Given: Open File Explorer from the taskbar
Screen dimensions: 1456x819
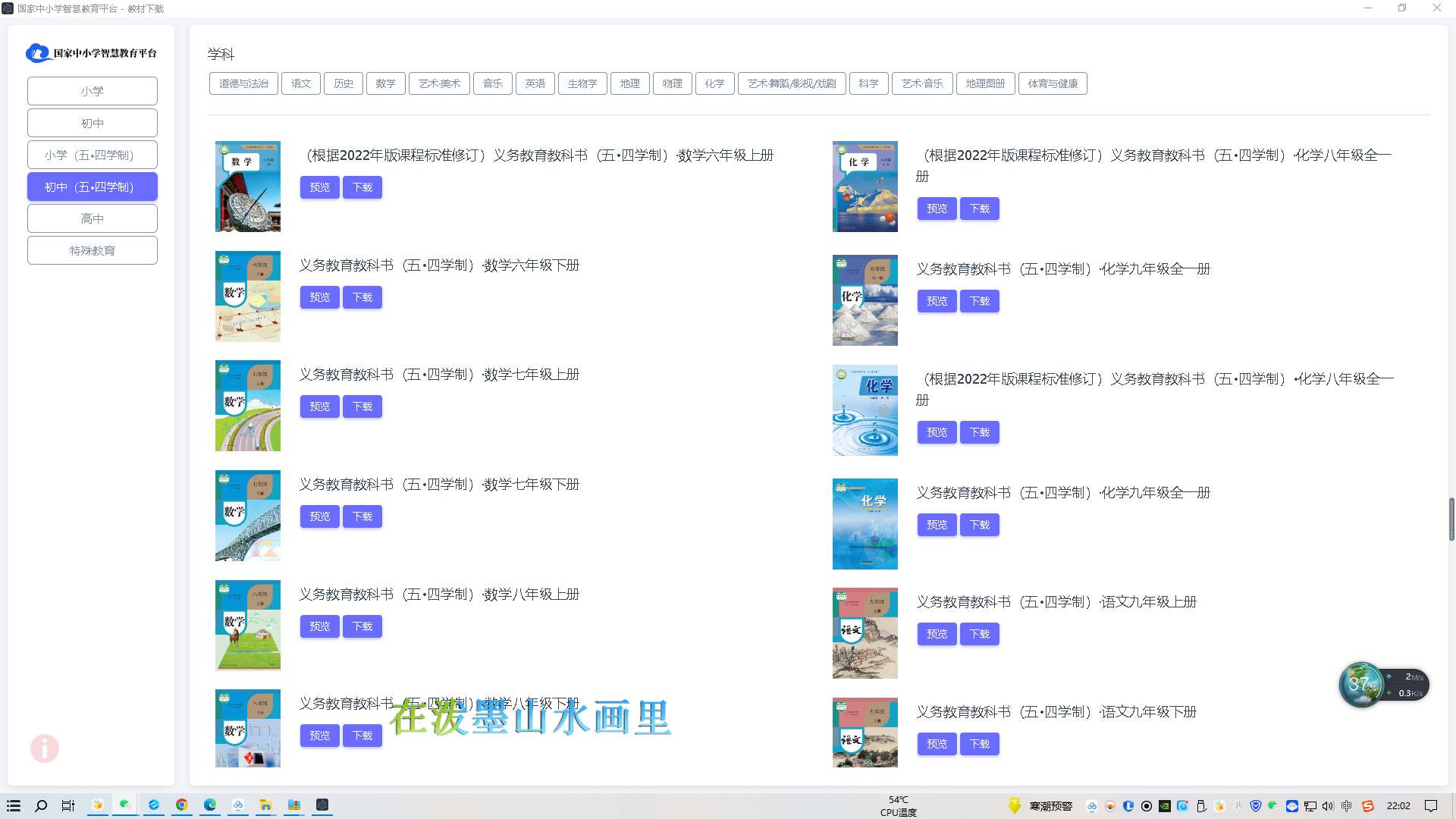Looking at the screenshot, I should [x=265, y=806].
